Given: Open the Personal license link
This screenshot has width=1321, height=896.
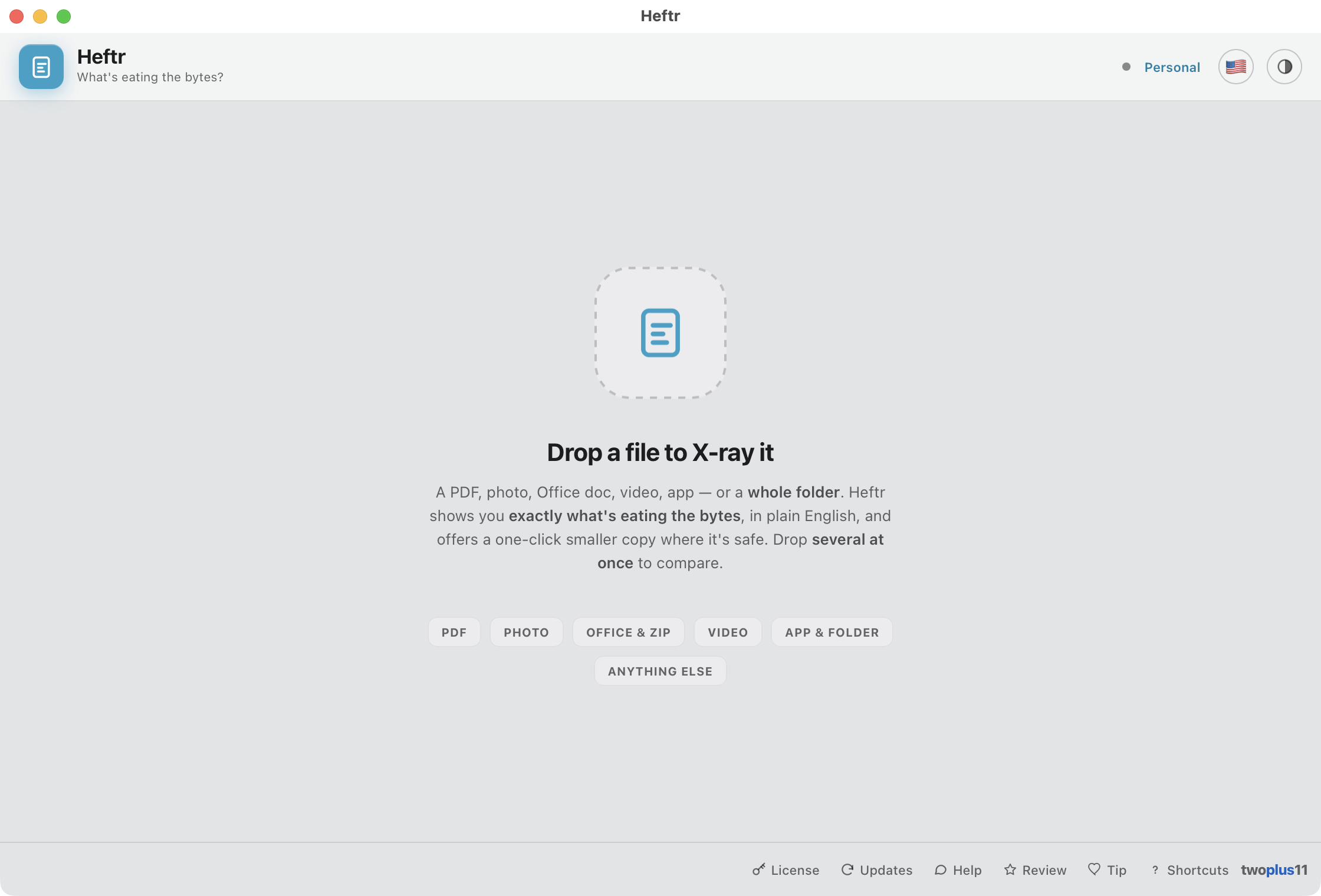Looking at the screenshot, I should click(1172, 67).
